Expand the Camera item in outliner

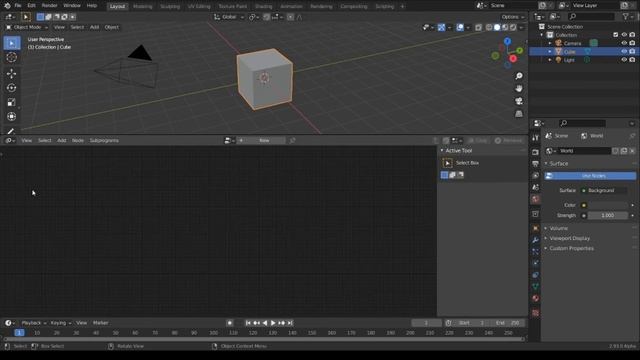coord(550,43)
